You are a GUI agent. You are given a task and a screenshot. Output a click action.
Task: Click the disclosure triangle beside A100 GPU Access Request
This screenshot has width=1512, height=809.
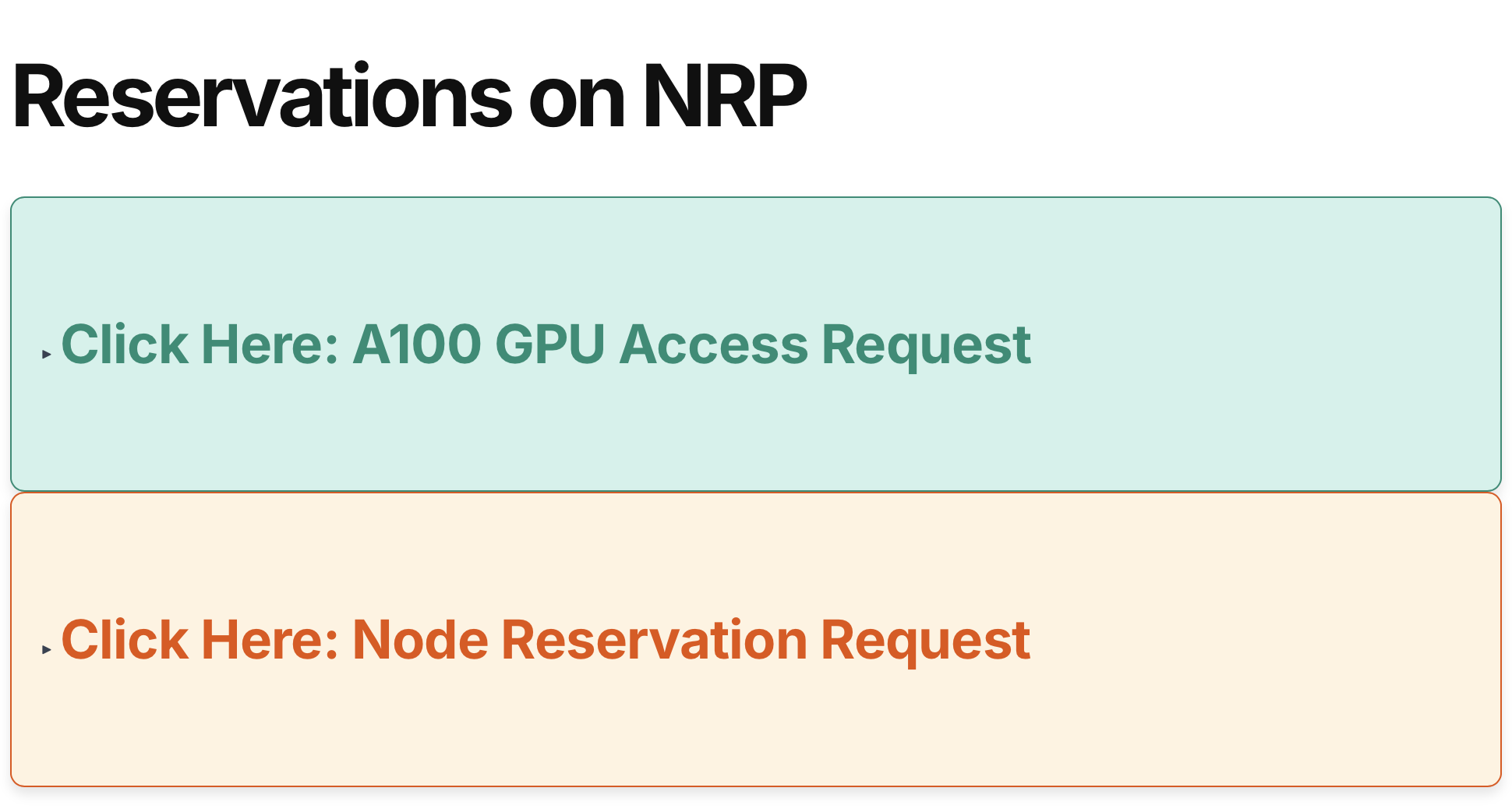coord(47,351)
